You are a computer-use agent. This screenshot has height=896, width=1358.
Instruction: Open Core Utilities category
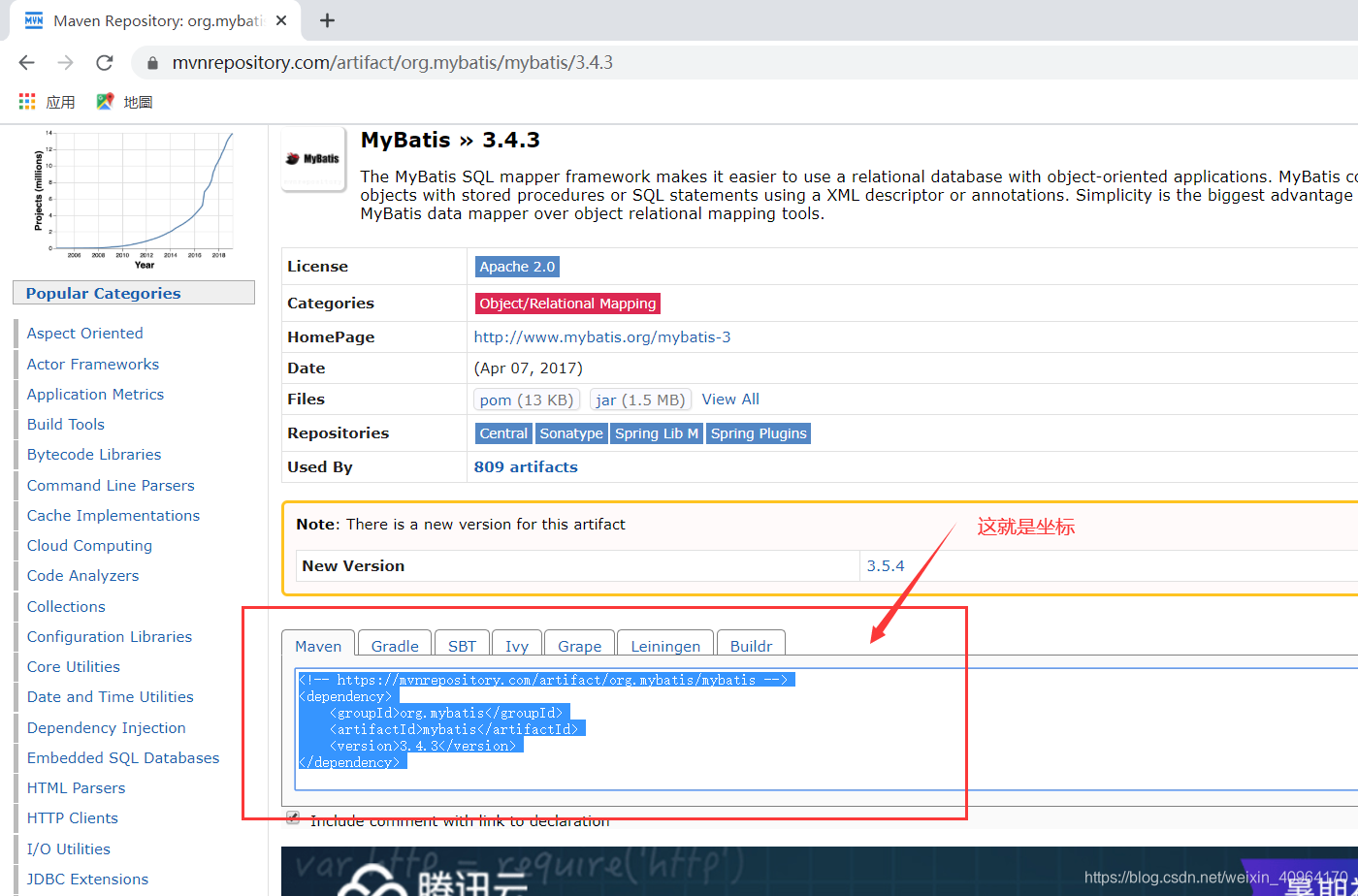coord(74,667)
